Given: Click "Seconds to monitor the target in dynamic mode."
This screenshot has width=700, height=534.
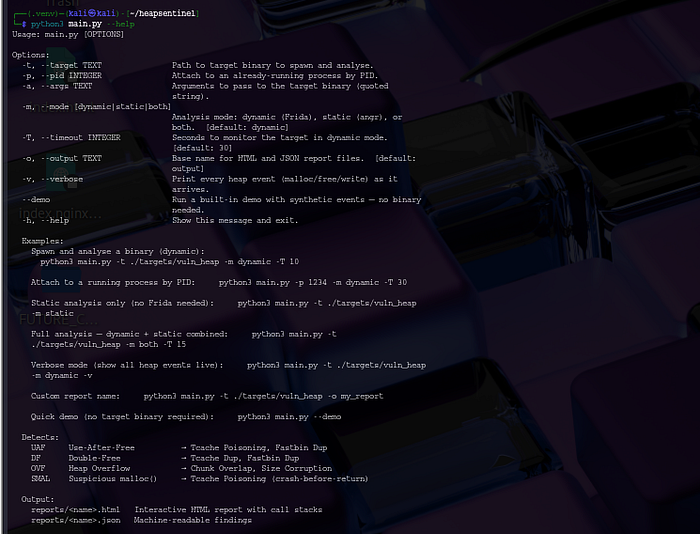Looking at the screenshot, I should coord(279,138).
